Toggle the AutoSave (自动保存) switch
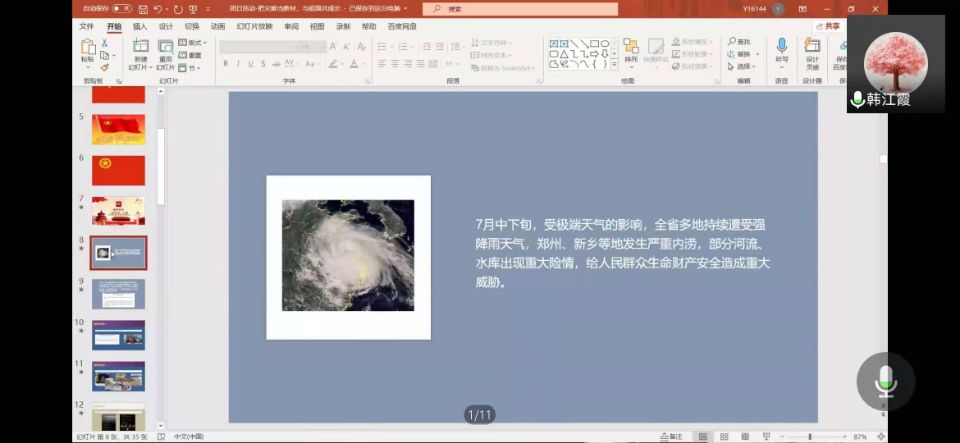Screen dimensions: 960x443 click(121, 9)
